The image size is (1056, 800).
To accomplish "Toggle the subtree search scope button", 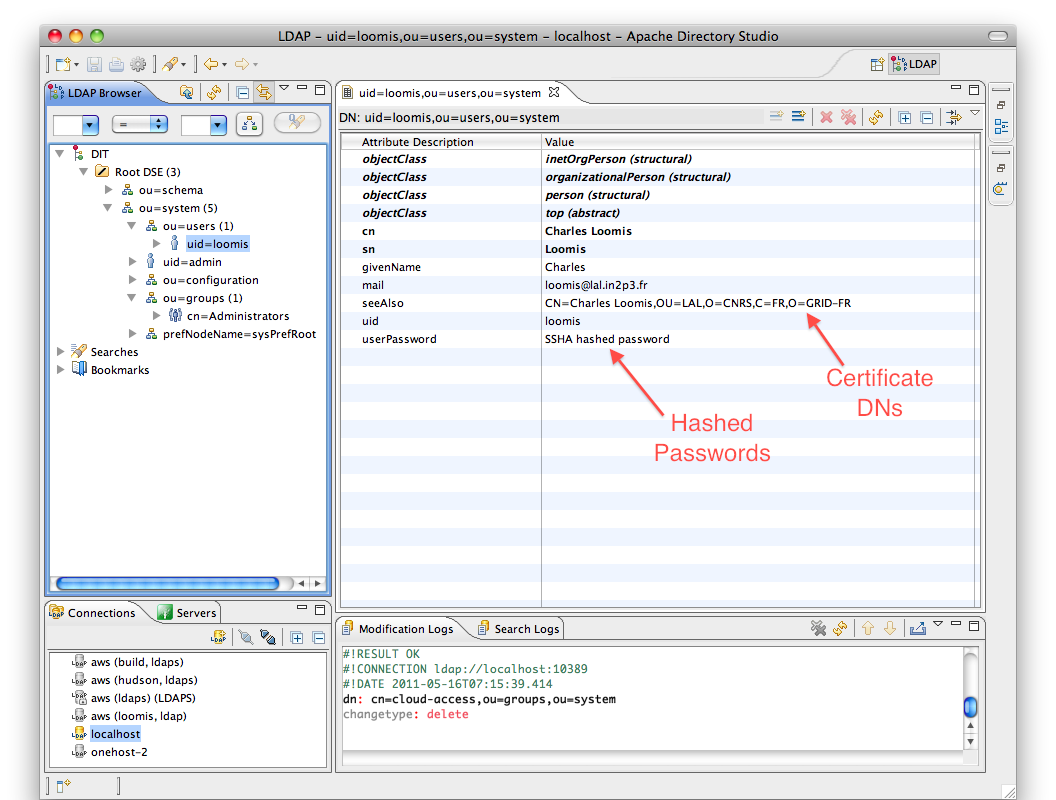I will click(248, 124).
